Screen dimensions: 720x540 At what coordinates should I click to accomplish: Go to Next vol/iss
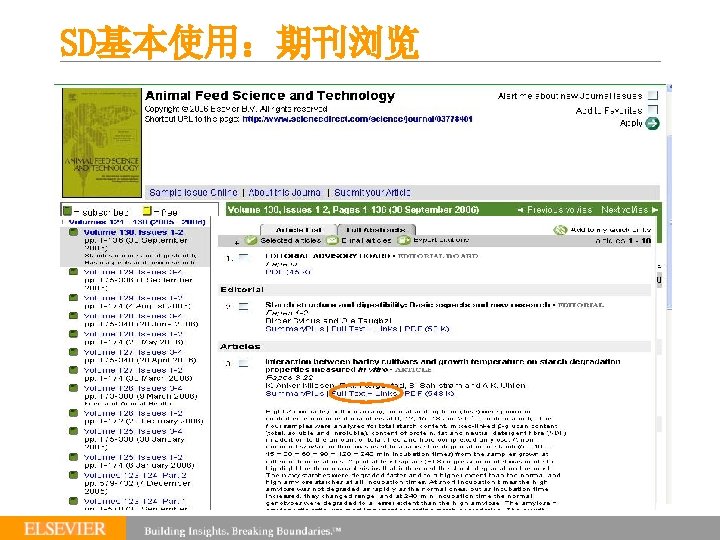pyautogui.click(x=630, y=210)
